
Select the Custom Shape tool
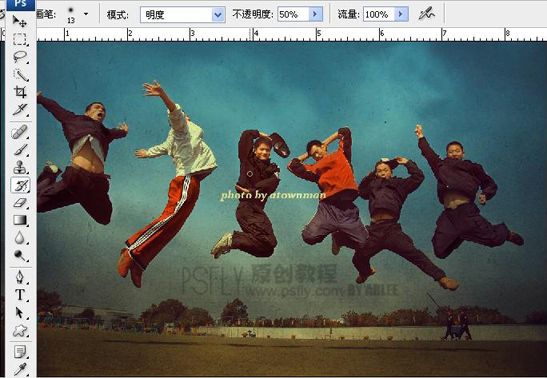20,331
